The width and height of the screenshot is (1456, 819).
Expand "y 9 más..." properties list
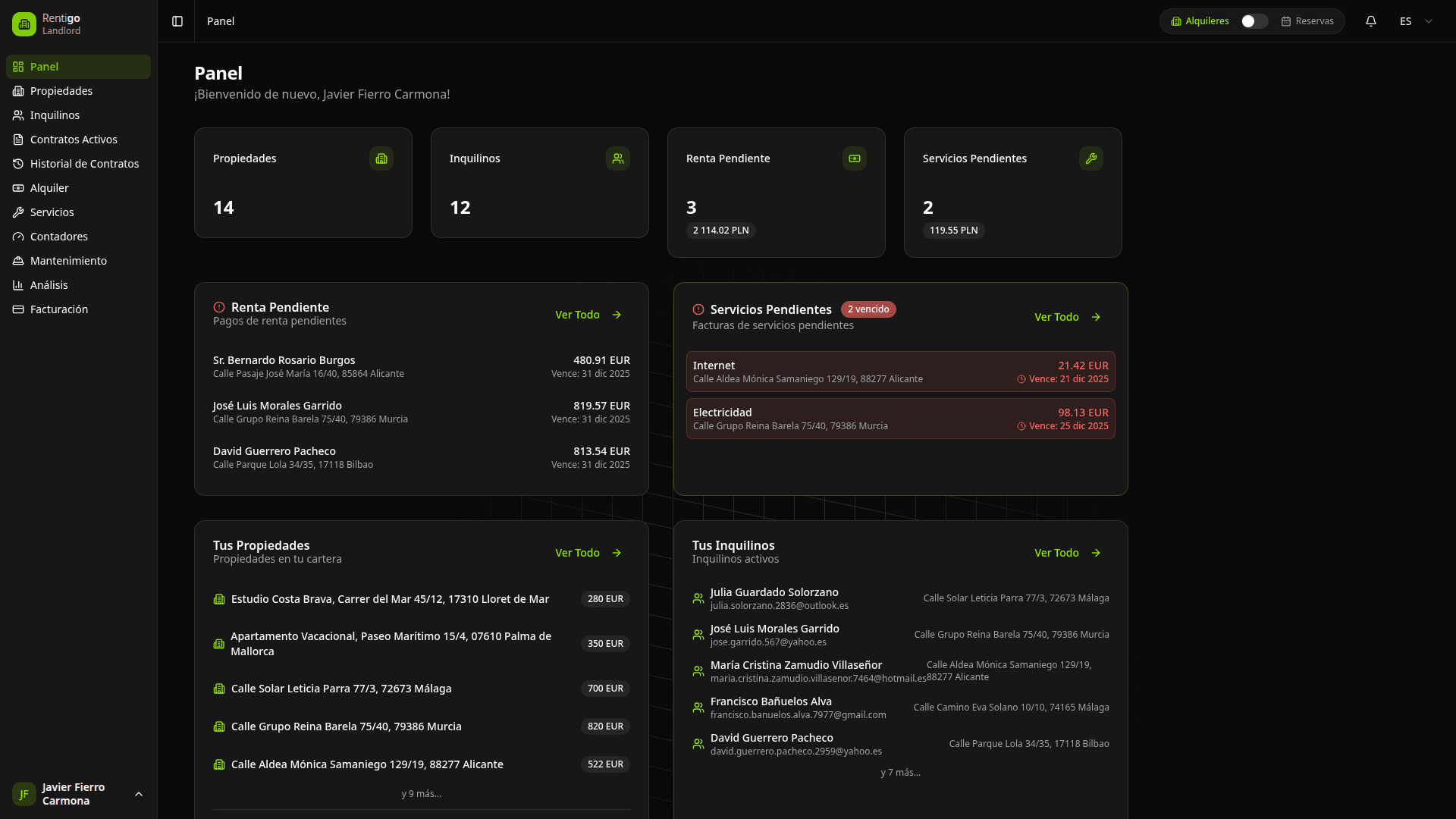[x=421, y=794]
